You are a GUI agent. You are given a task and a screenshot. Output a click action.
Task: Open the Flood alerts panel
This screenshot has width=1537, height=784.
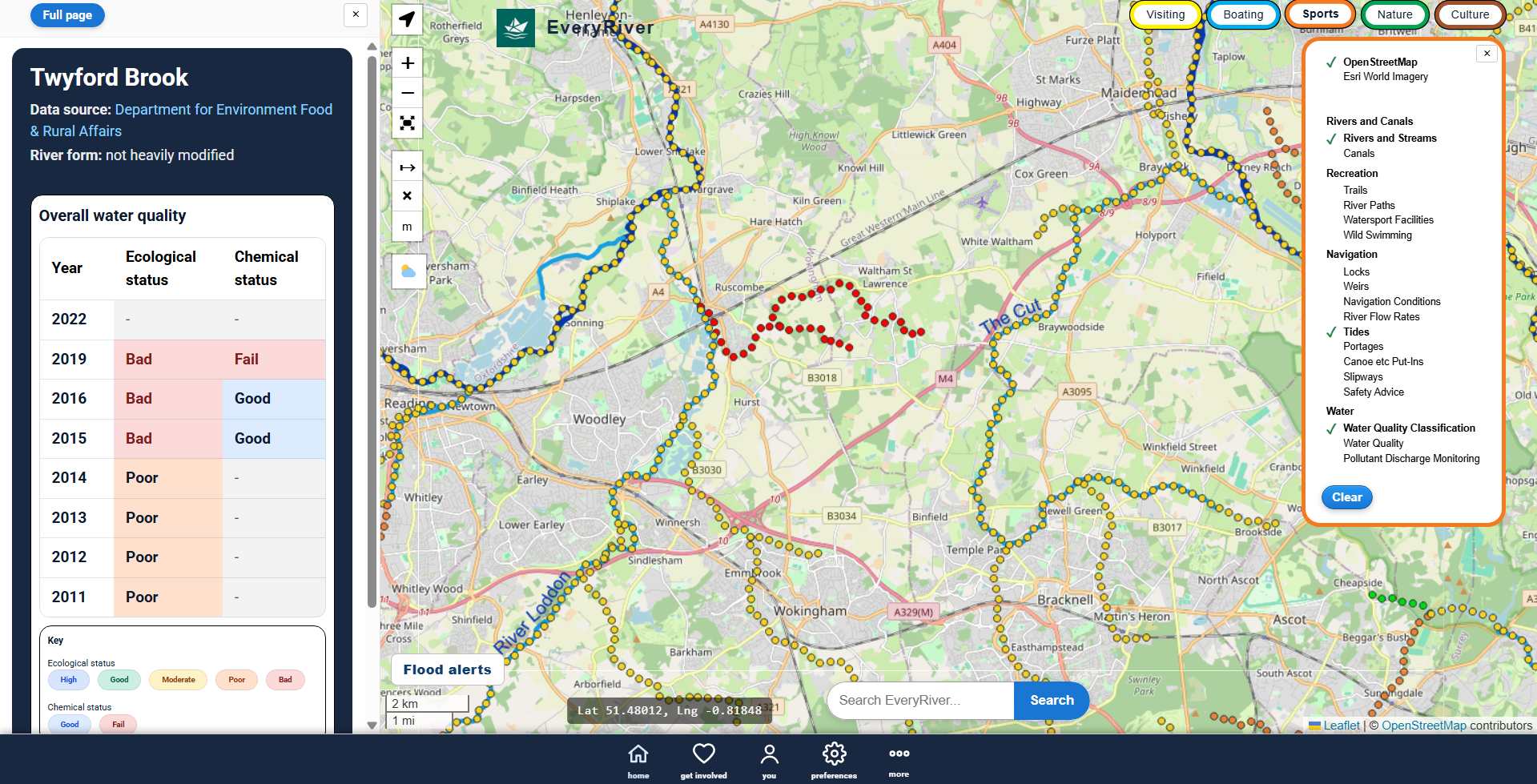[x=447, y=669]
